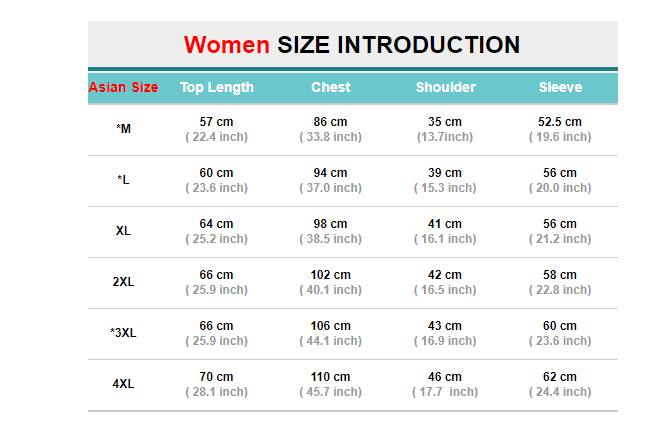Click the 62 cm sleeve value
Image resolution: width=666 pixels, height=441 pixels.
[560, 377]
